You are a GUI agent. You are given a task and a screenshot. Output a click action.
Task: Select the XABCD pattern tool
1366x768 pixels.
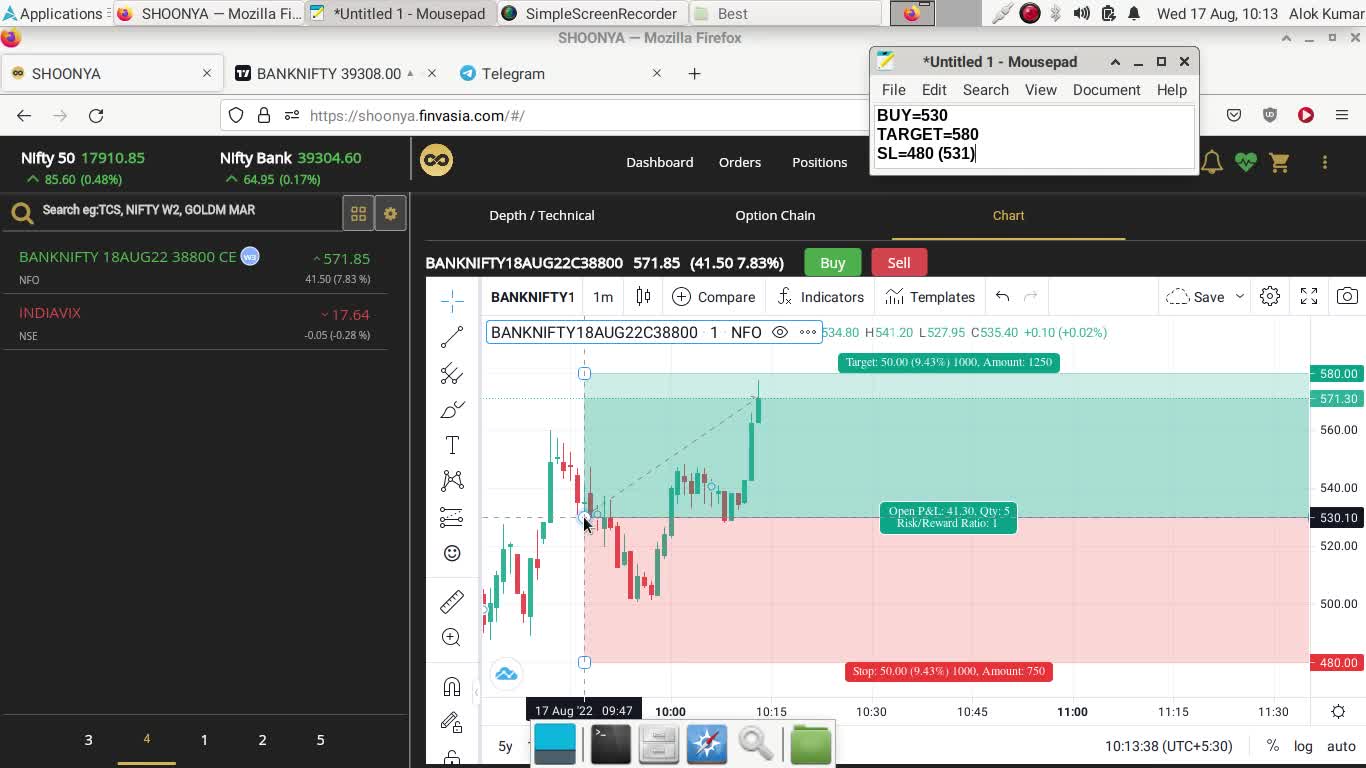tap(452, 481)
